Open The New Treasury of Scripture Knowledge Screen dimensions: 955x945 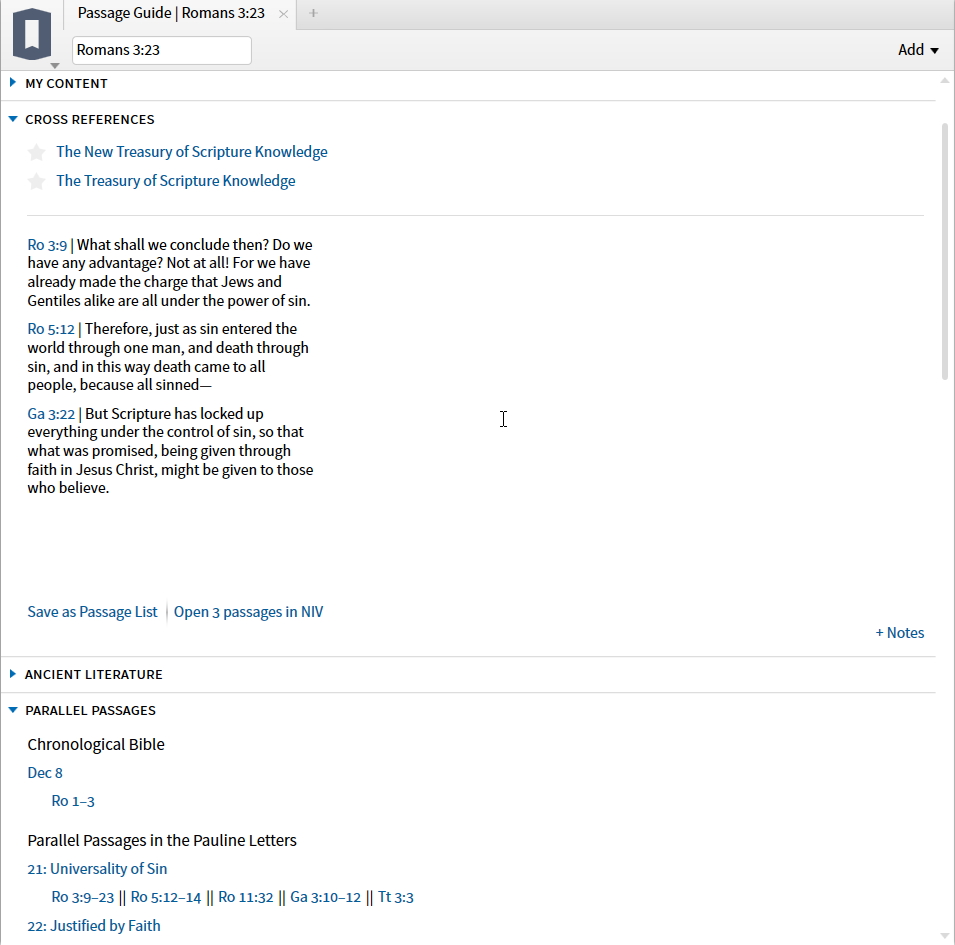[x=192, y=152]
